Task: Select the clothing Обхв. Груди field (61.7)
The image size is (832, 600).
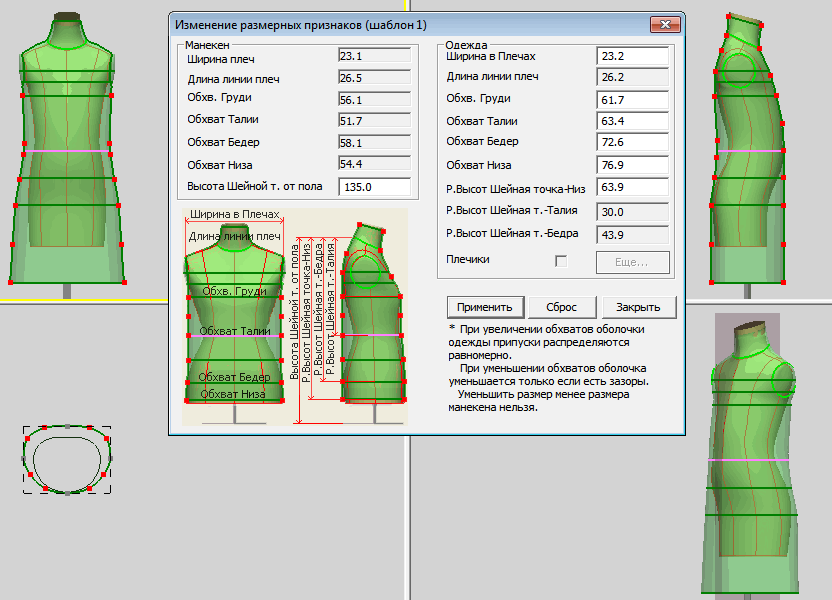Action: [x=632, y=99]
